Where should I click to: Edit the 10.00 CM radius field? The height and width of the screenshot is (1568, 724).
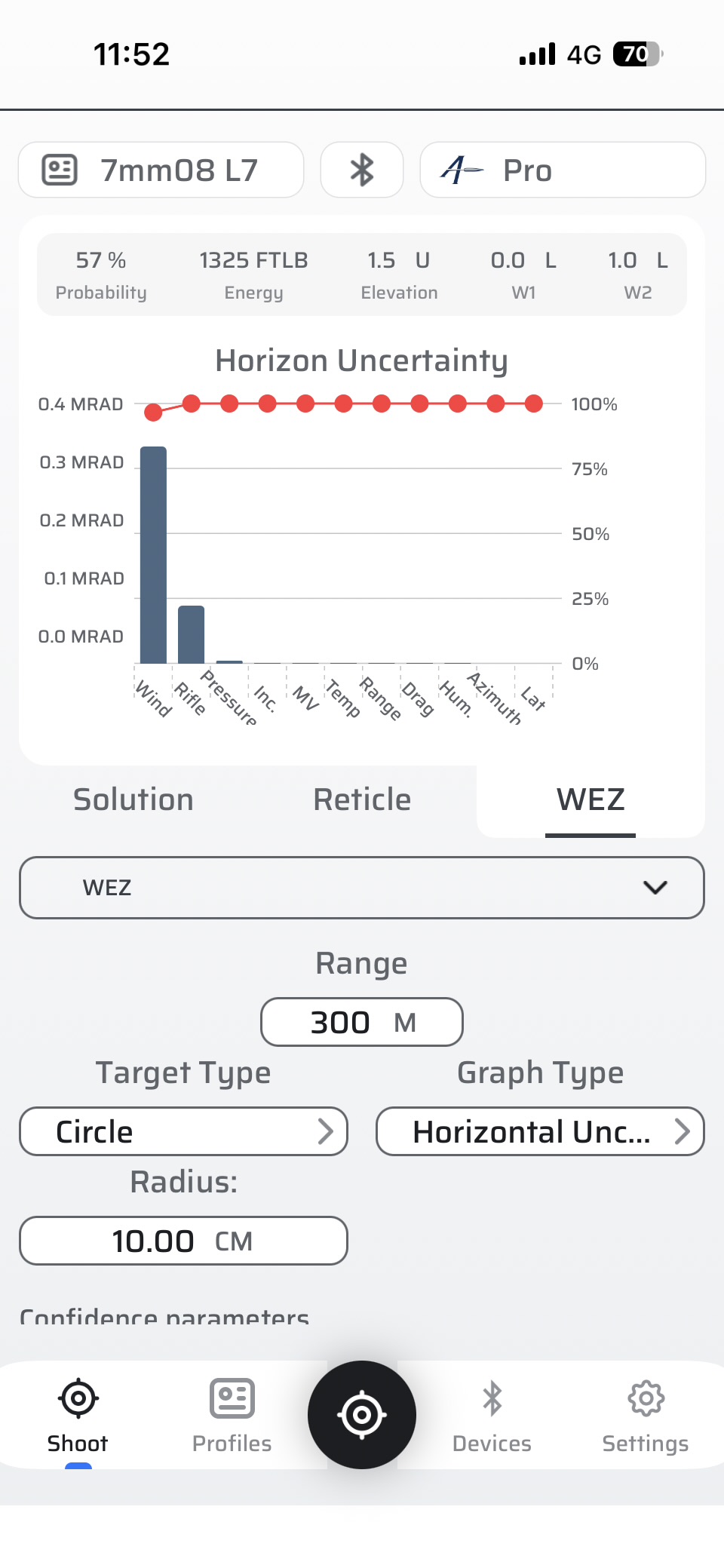pyautogui.click(x=183, y=1241)
